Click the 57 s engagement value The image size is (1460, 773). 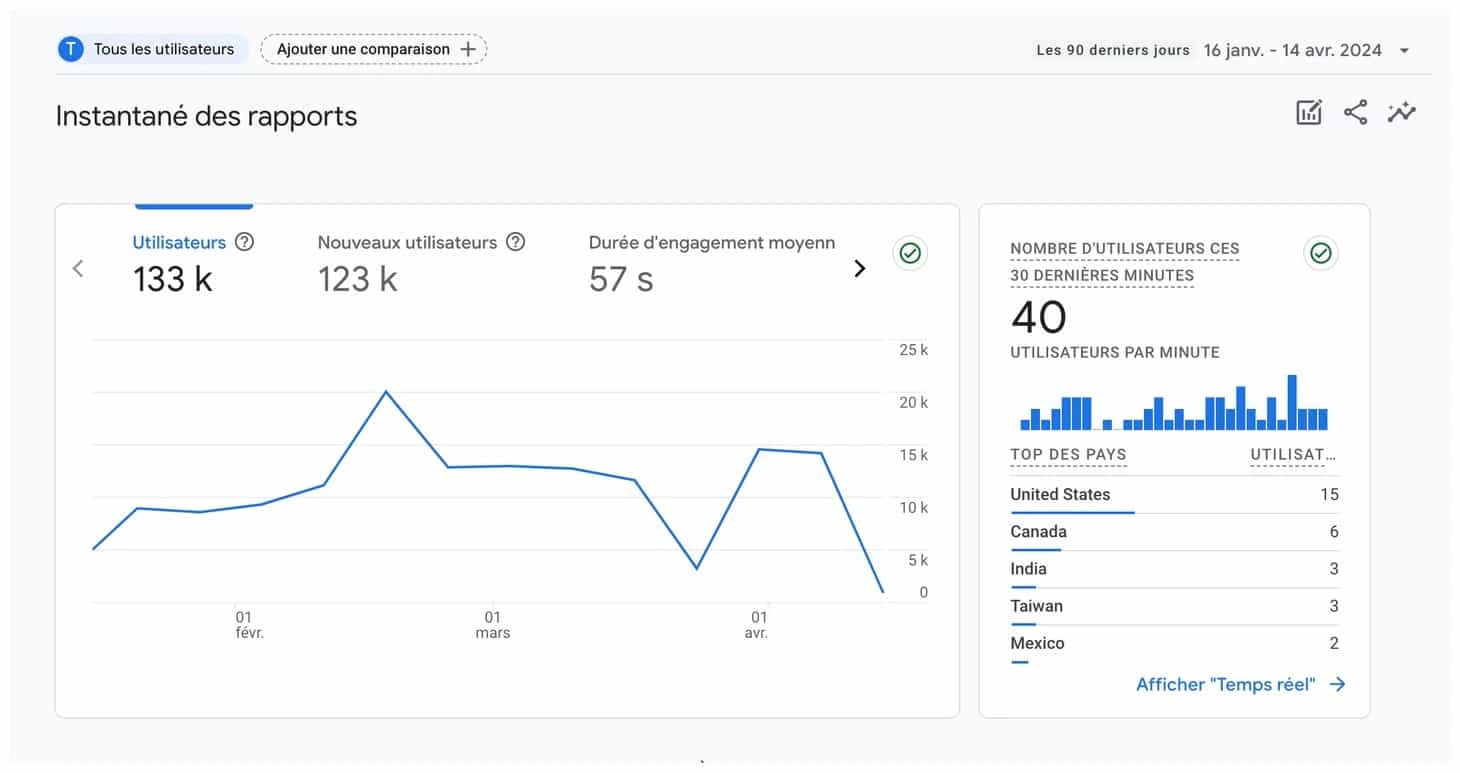(x=621, y=279)
